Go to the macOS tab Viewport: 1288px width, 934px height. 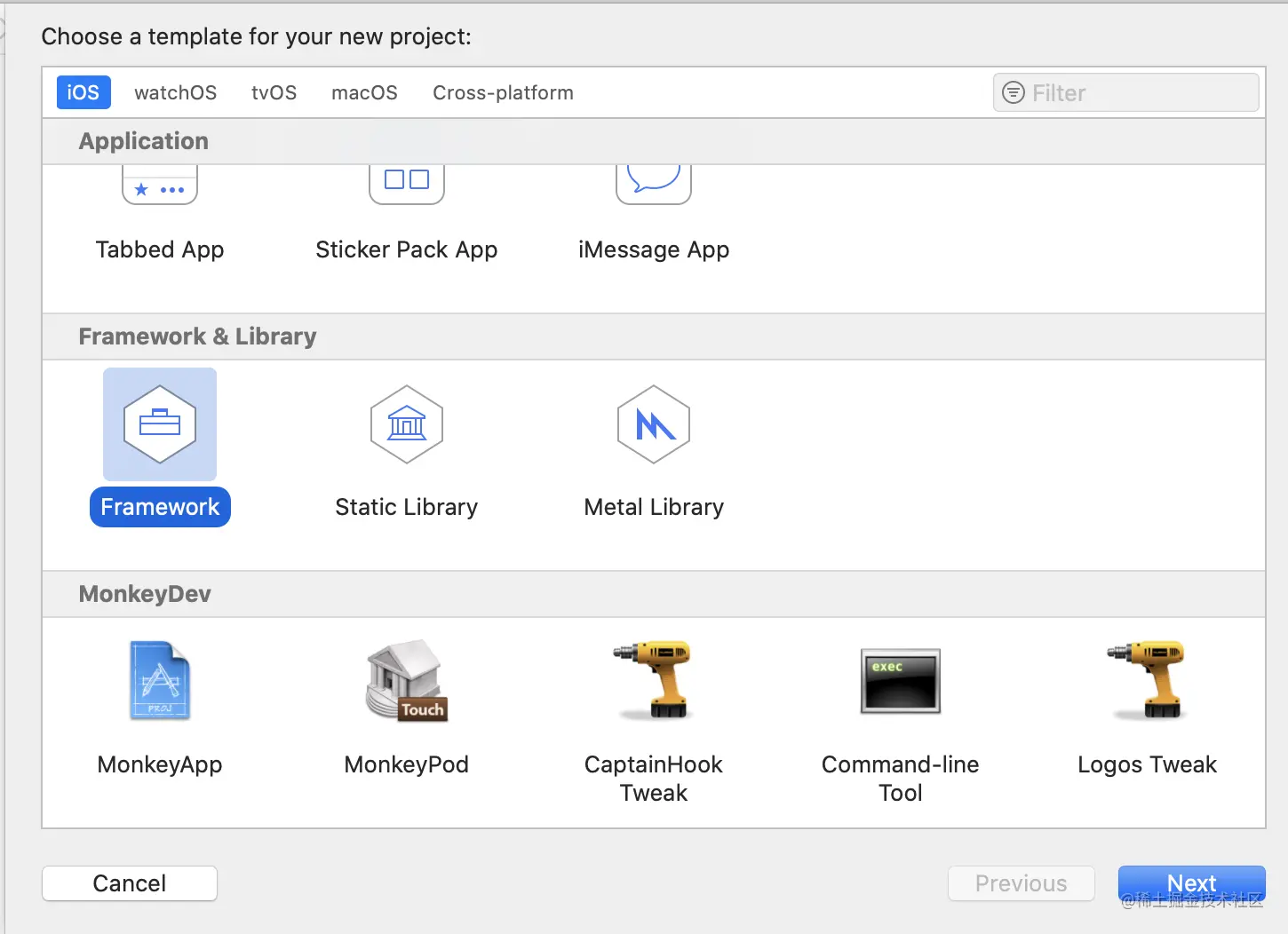(364, 92)
